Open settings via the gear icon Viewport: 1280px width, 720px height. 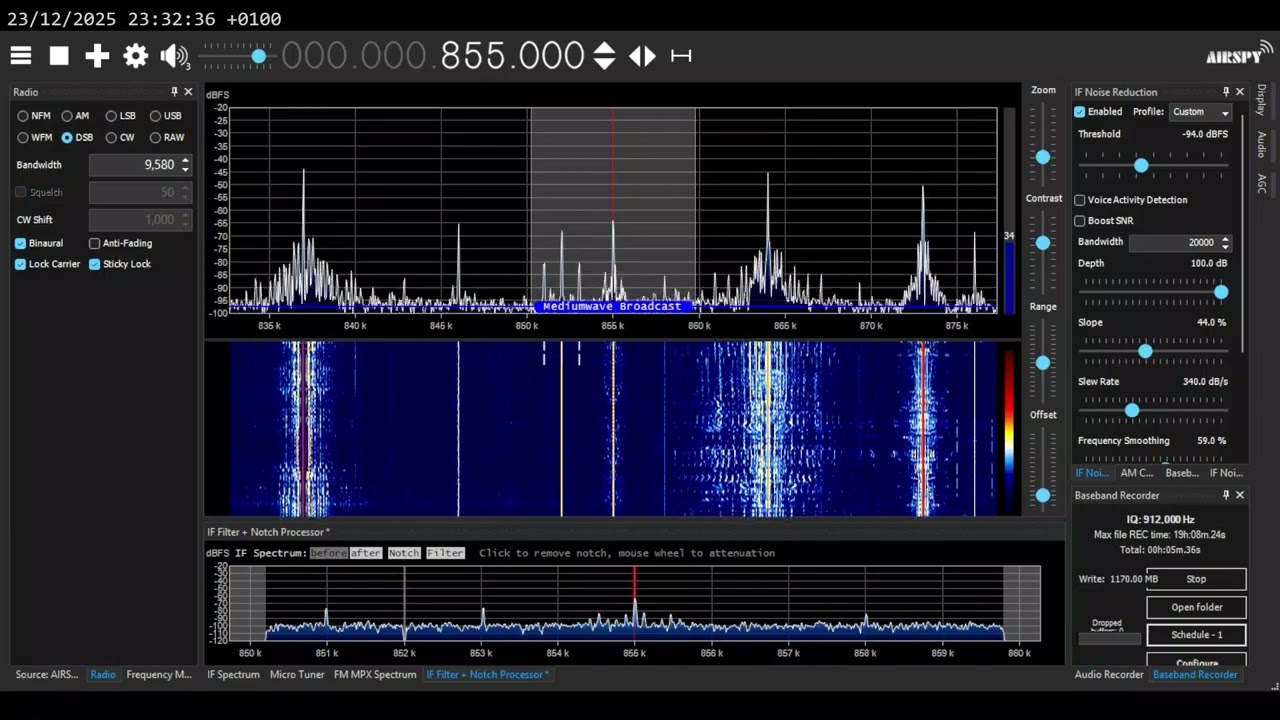135,56
